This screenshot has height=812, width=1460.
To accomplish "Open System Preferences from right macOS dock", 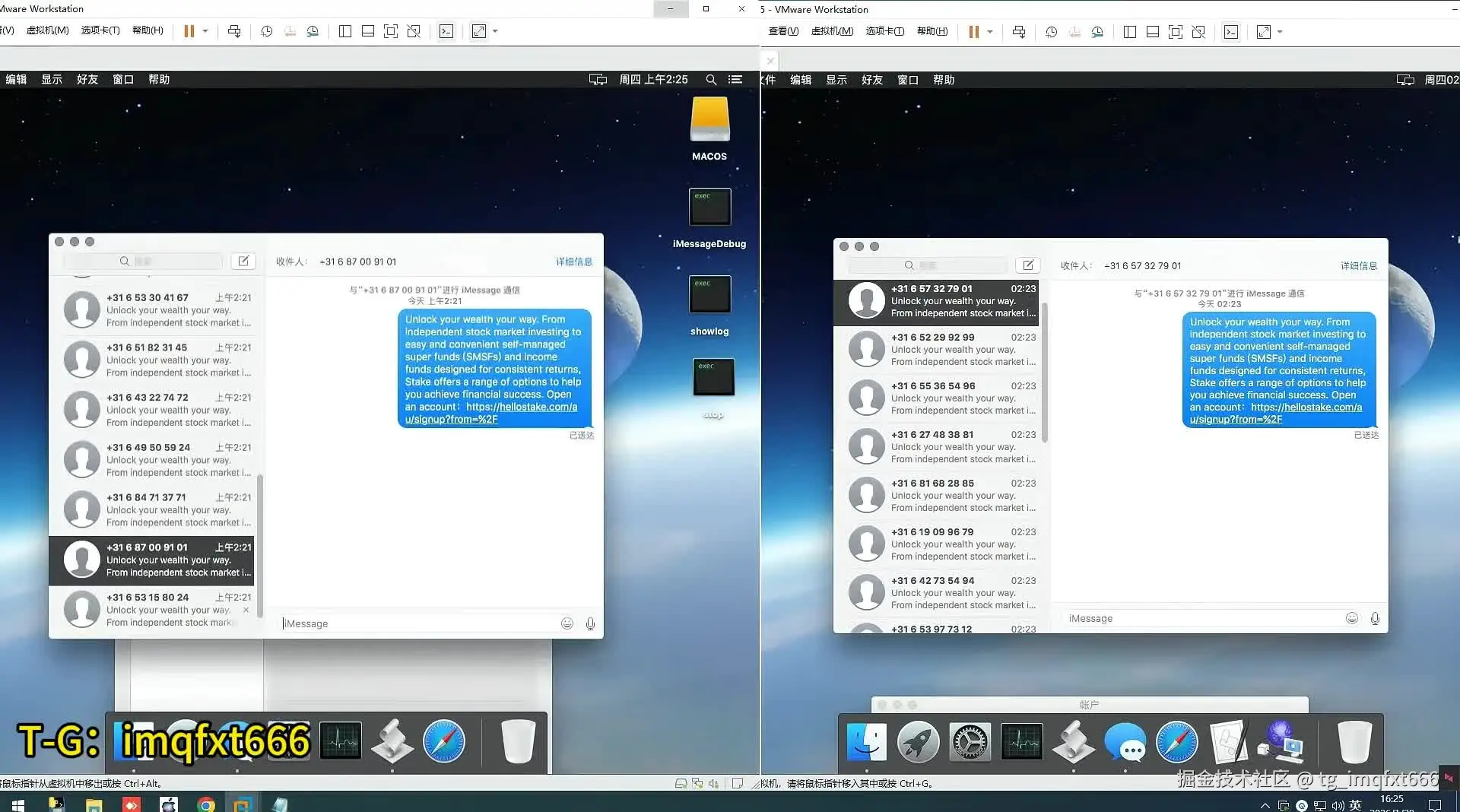I will 970,742.
